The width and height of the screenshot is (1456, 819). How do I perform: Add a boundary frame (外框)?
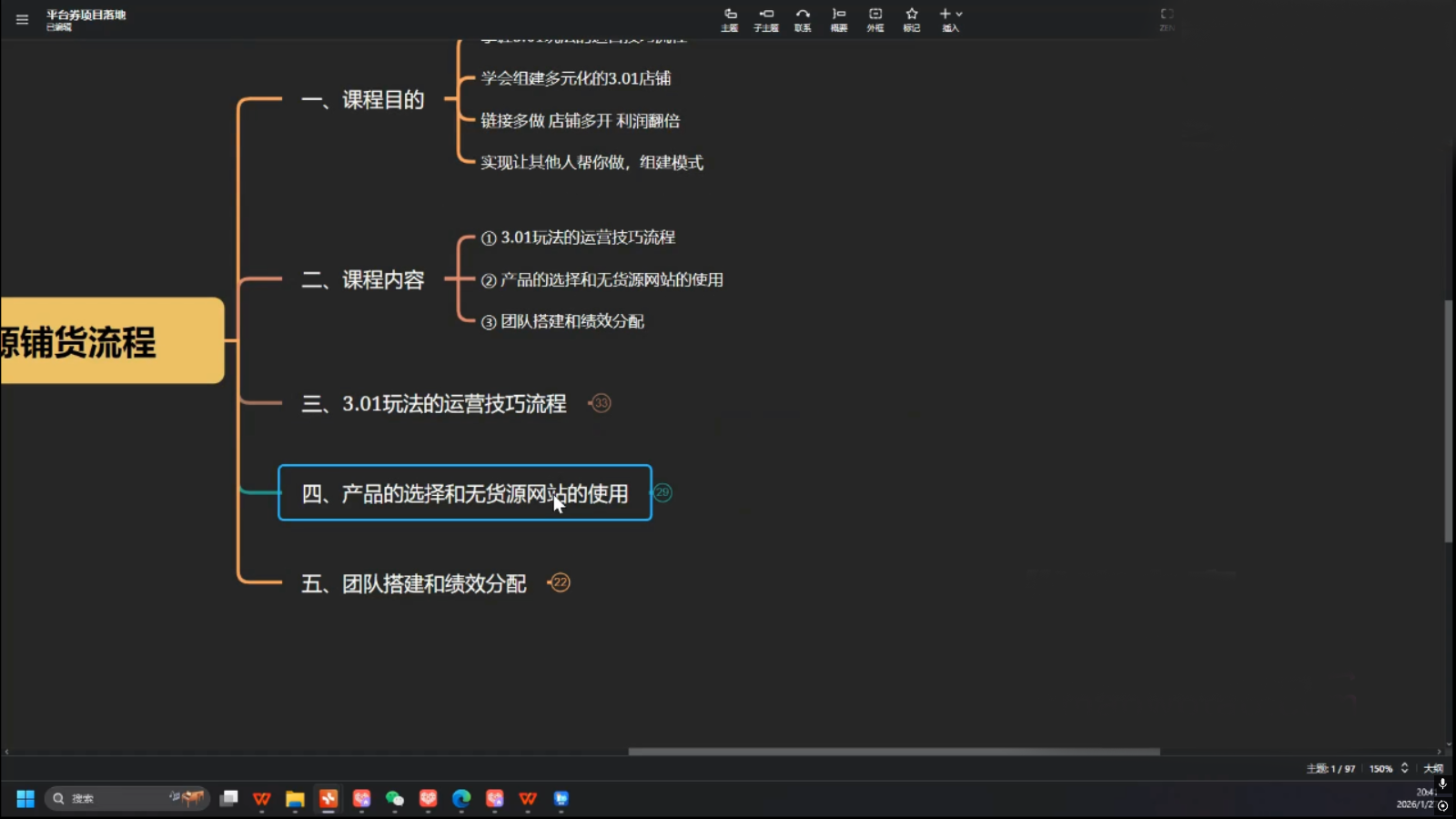875,20
